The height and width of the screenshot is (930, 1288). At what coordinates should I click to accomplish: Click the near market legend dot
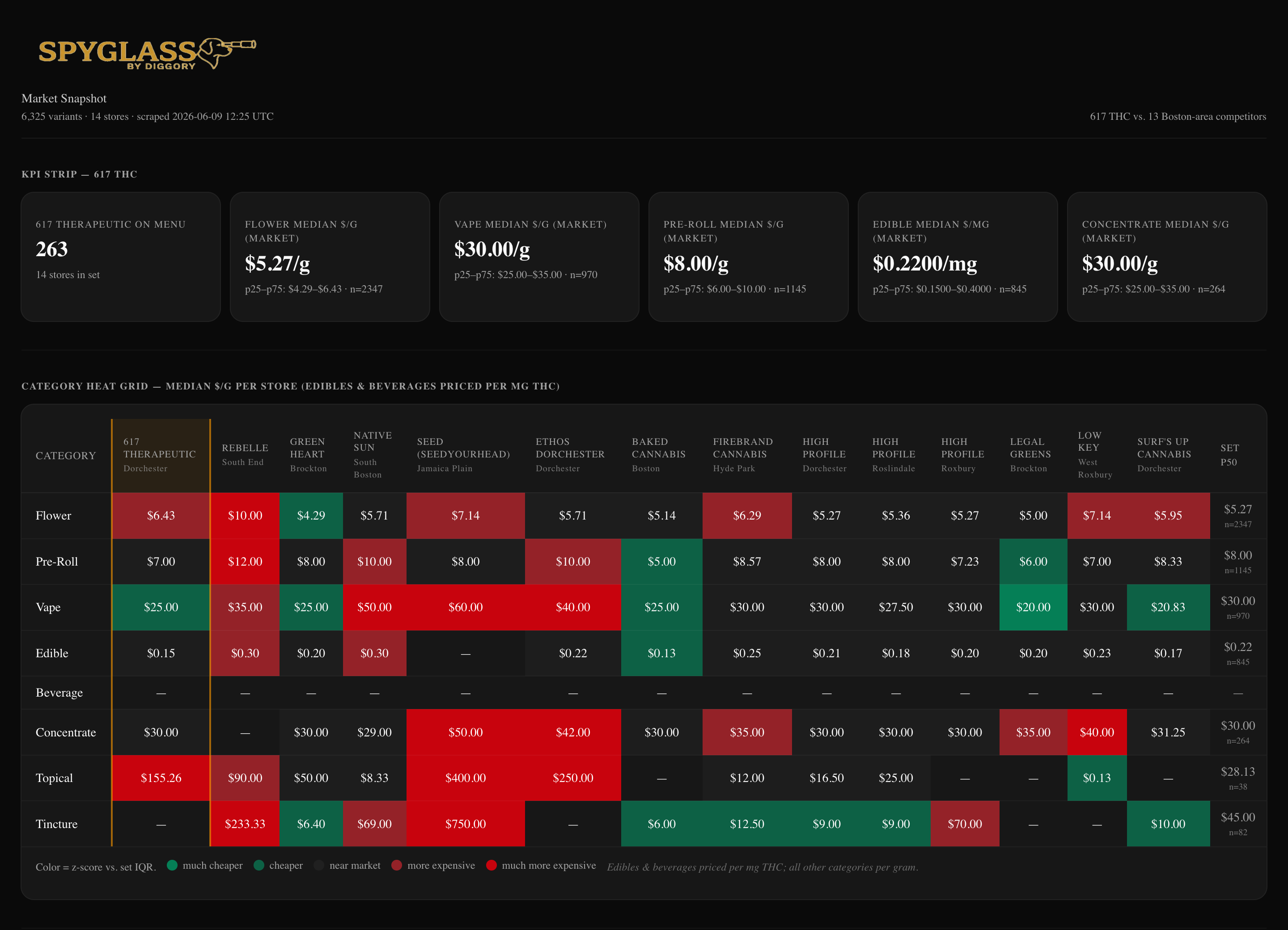coord(319,865)
